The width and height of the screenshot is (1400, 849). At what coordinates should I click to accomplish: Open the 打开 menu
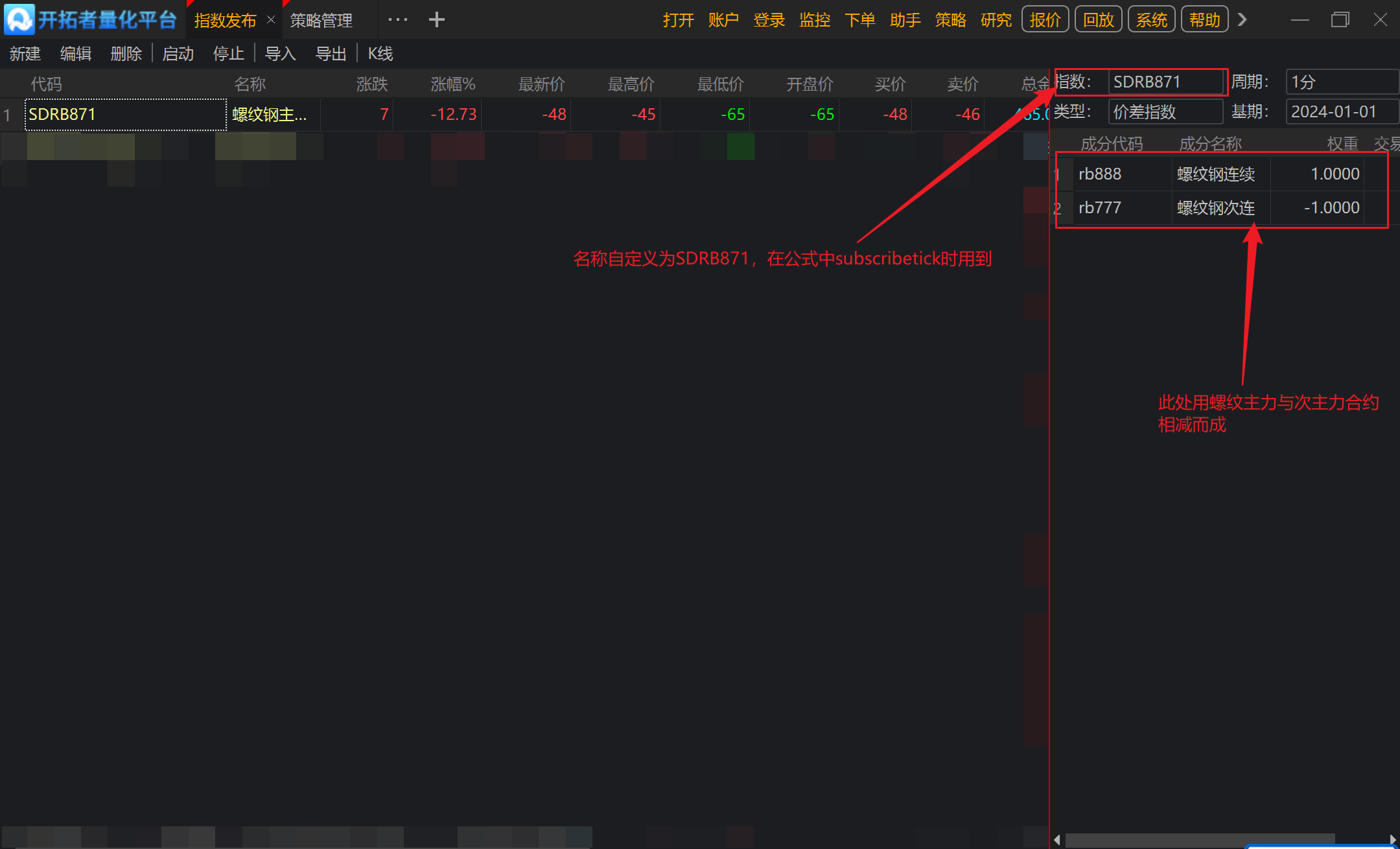point(679,20)
